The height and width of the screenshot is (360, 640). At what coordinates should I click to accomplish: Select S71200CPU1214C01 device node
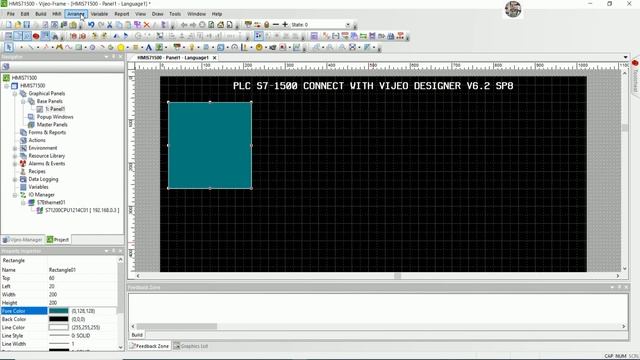pos(82,210)
